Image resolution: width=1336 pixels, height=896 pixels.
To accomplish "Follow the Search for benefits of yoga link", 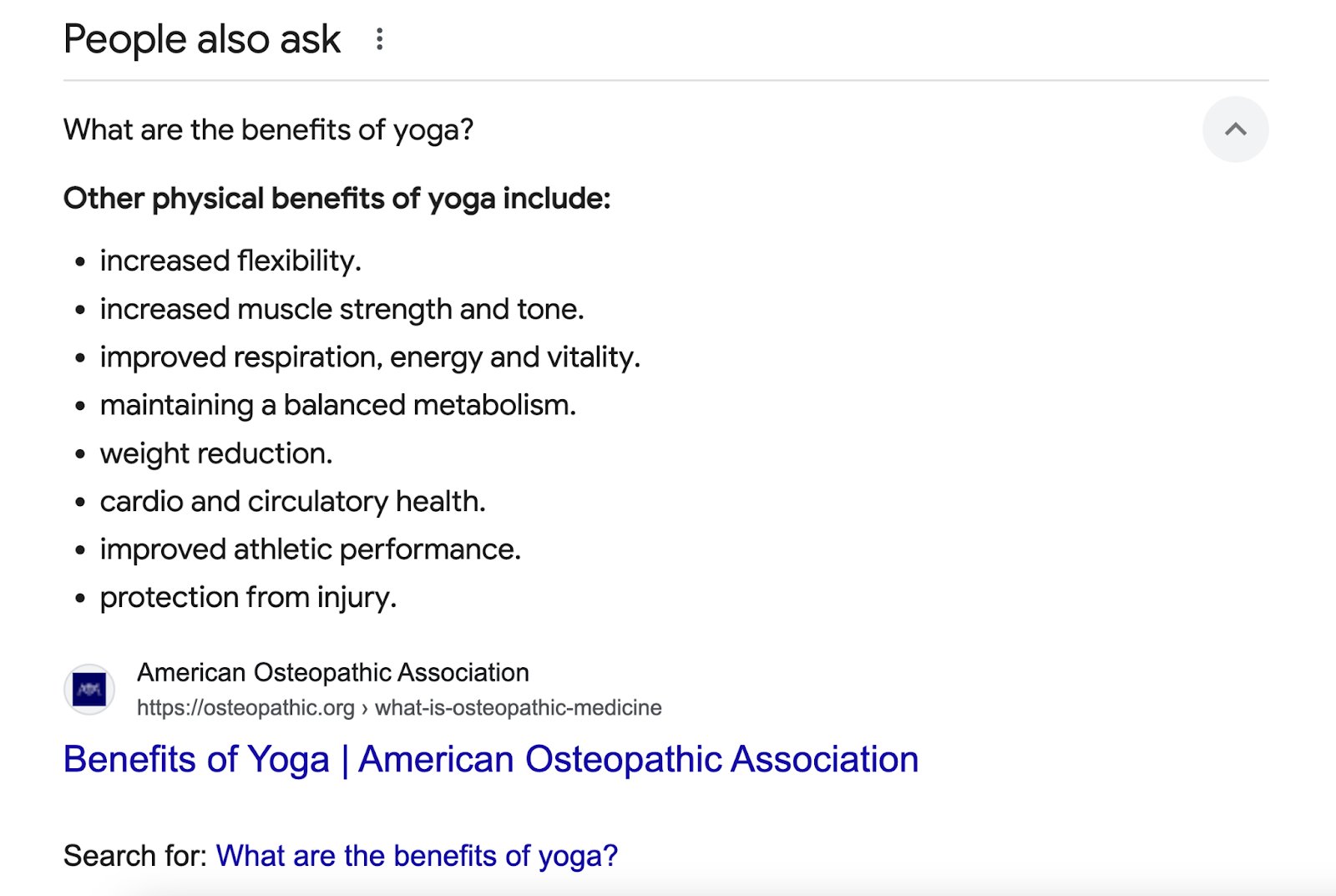I will click(417, 855).
